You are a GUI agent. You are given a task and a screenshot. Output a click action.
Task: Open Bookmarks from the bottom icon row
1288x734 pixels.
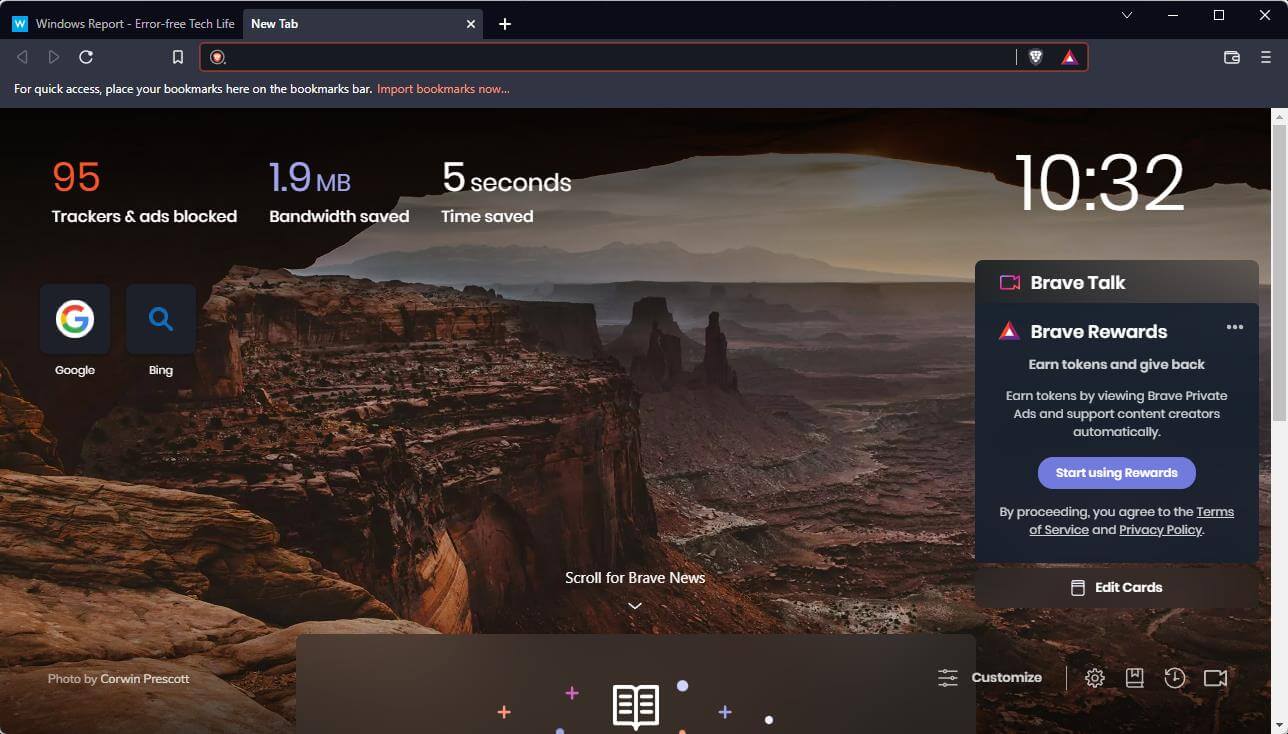click(1135, 678)
